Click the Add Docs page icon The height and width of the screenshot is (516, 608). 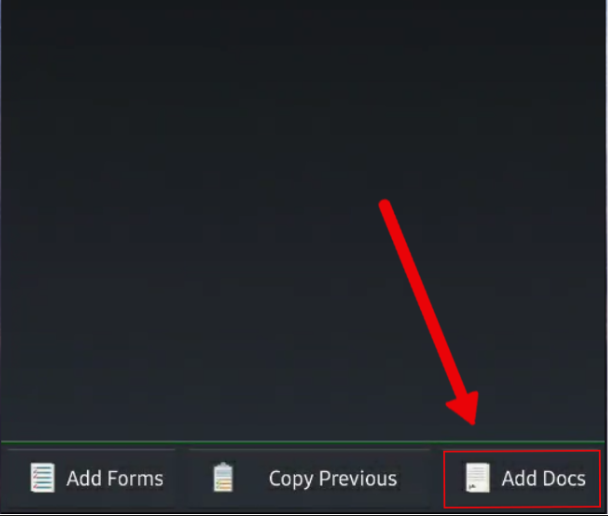click(477, 478)
